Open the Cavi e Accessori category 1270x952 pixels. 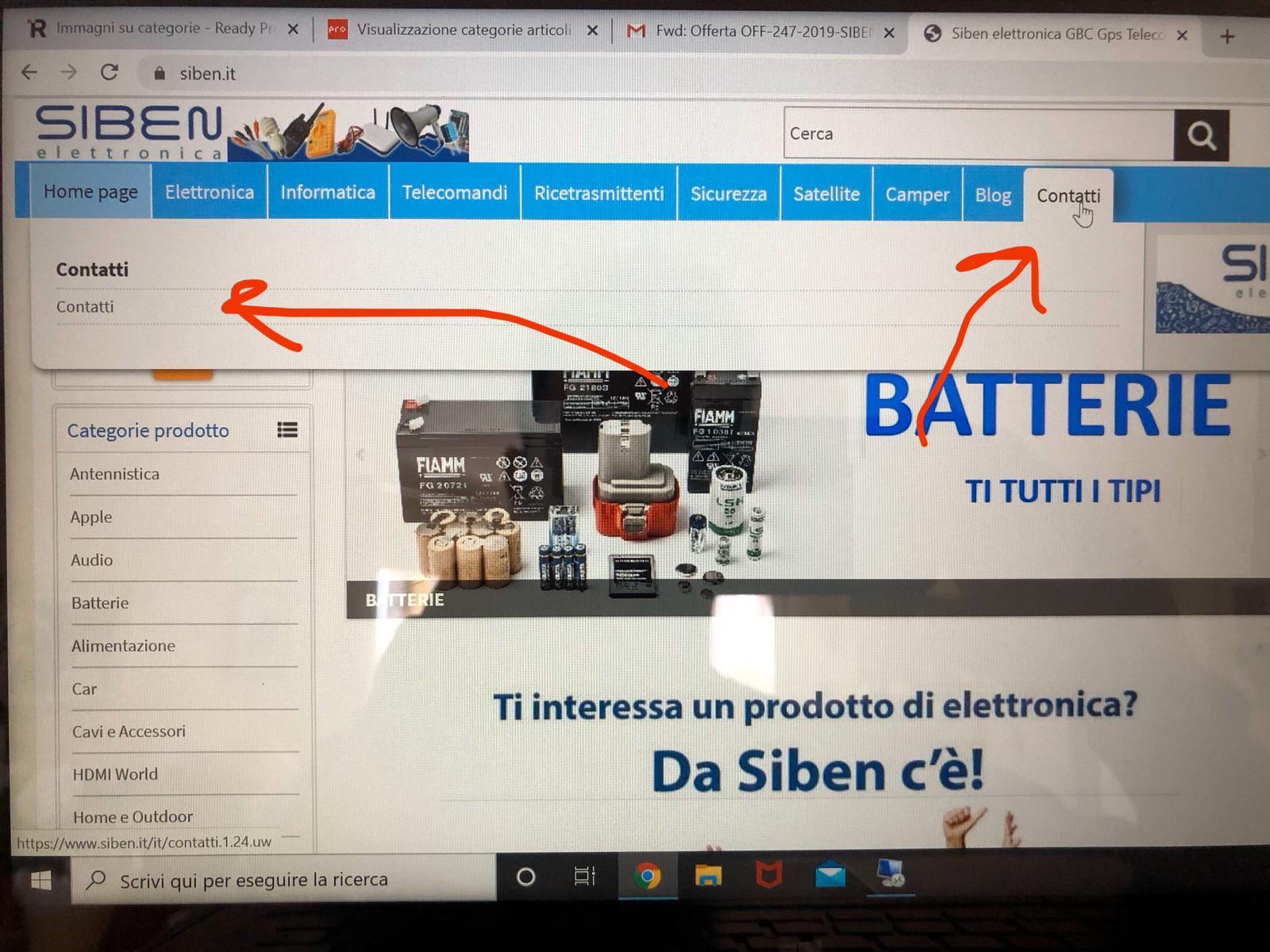129,731
